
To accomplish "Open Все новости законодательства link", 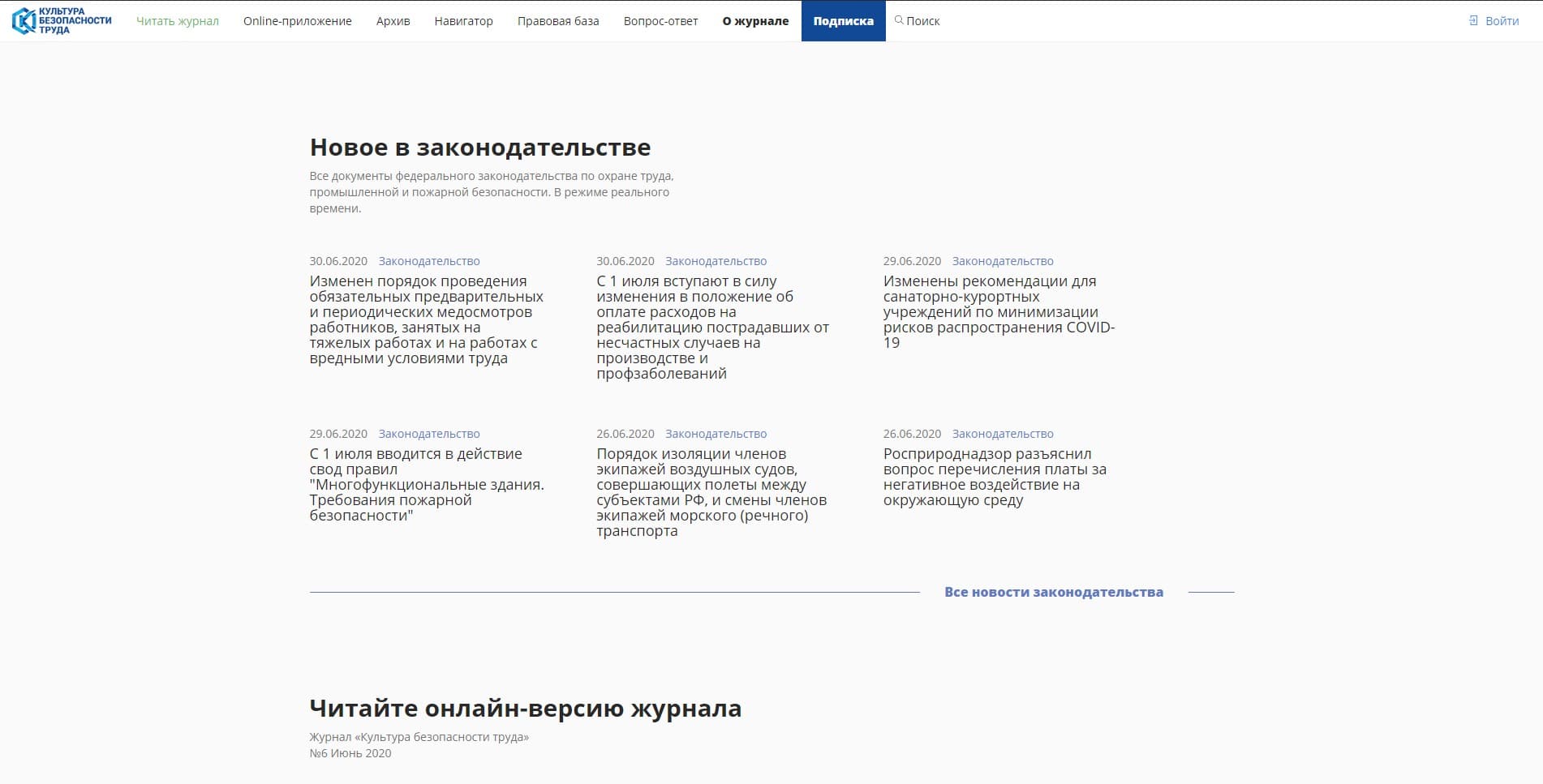I will click(x=1054, y=592).
